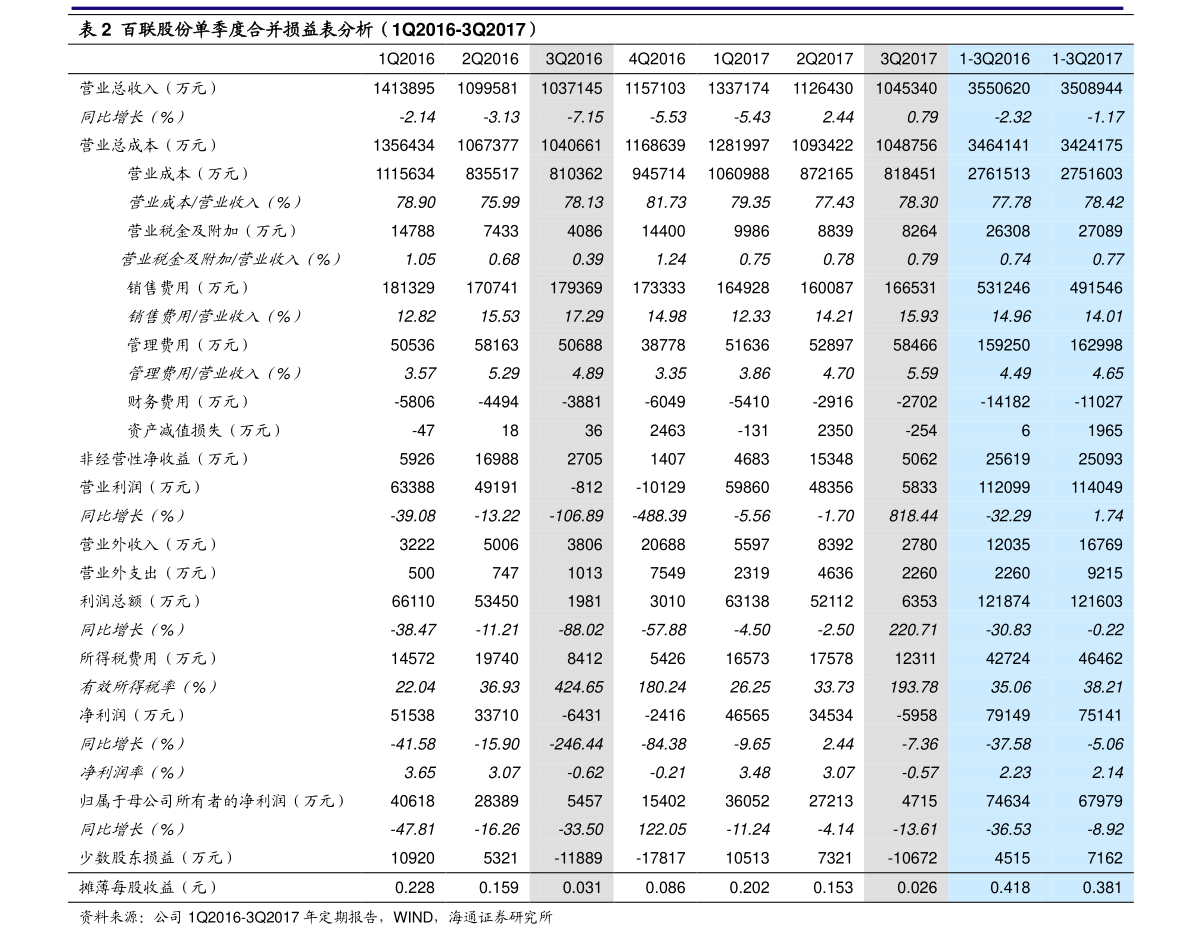The width and height of the screenshot is (1191, 946).
Task: Select the 2Q2017 column header
Action: tap(825, 59)
